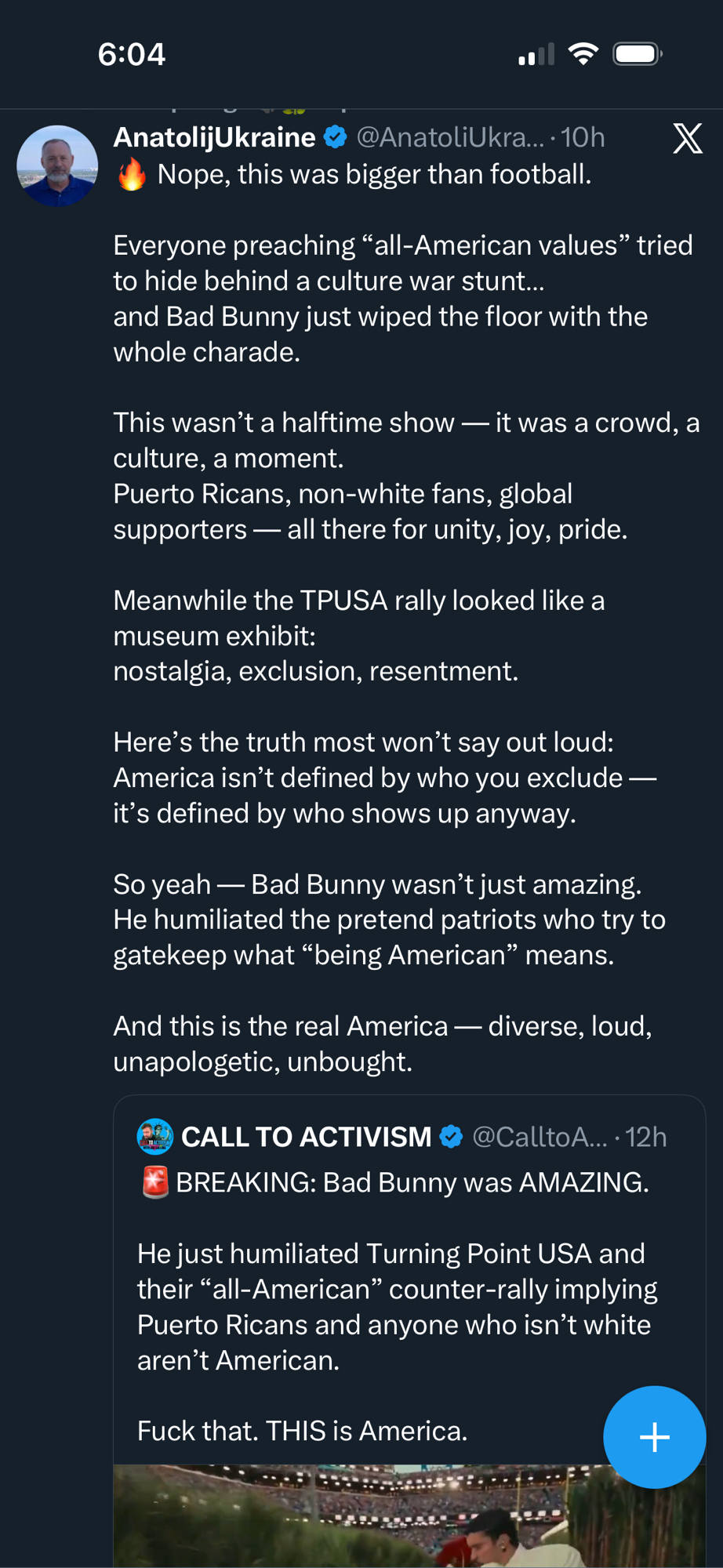Tap the cellular signal bars icon

(x=536, y=55)
